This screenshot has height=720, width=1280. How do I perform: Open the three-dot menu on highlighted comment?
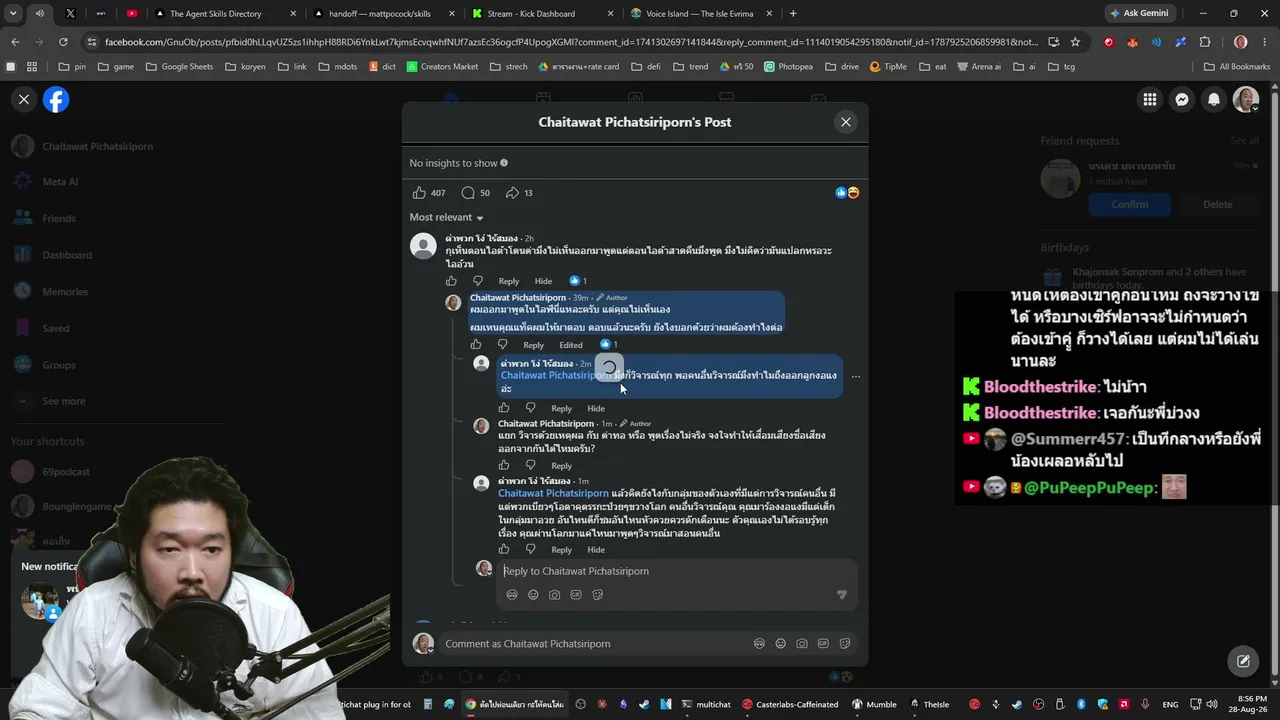[856, 377]
